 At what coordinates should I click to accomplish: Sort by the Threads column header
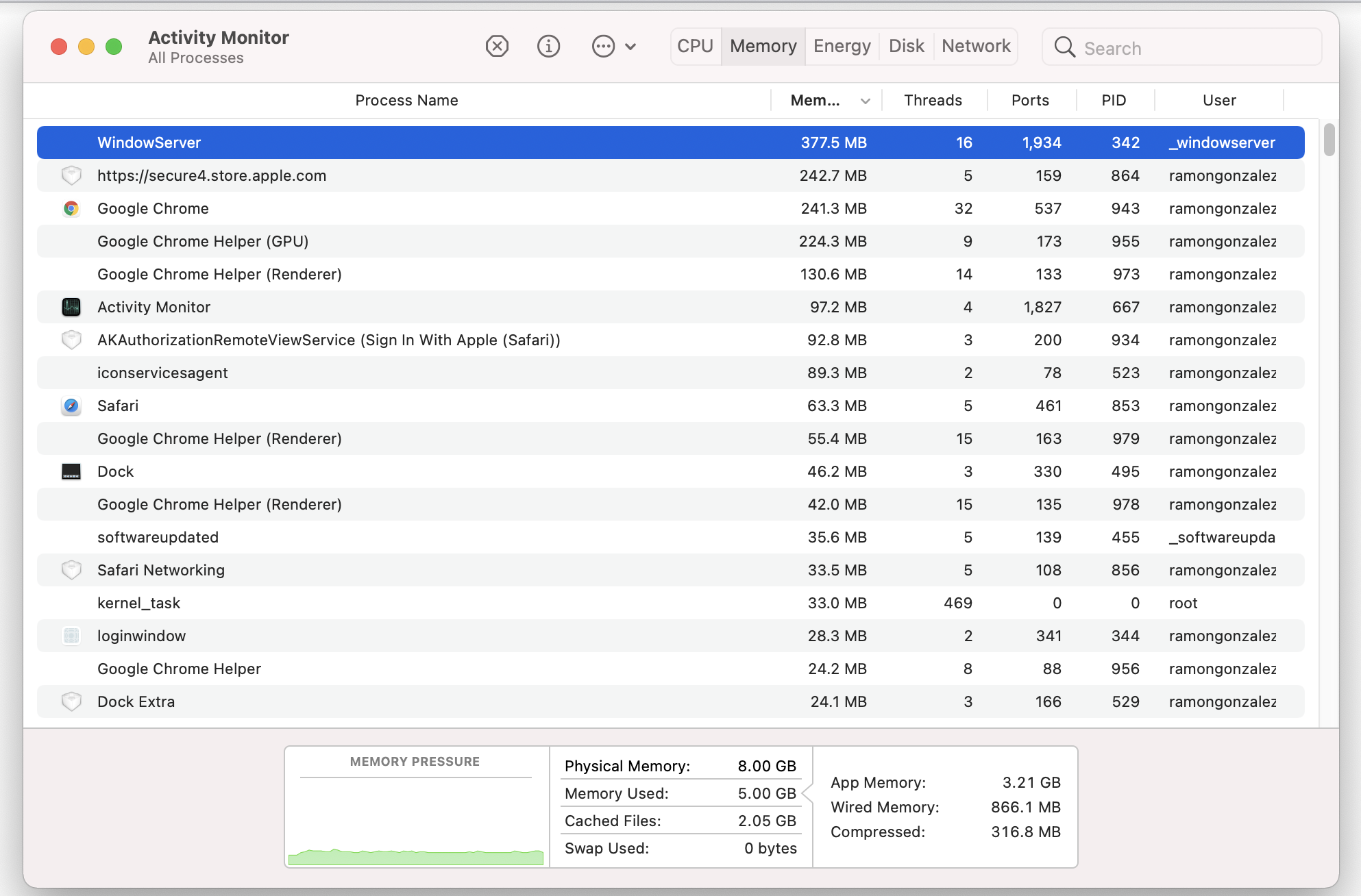coord(933,101)
